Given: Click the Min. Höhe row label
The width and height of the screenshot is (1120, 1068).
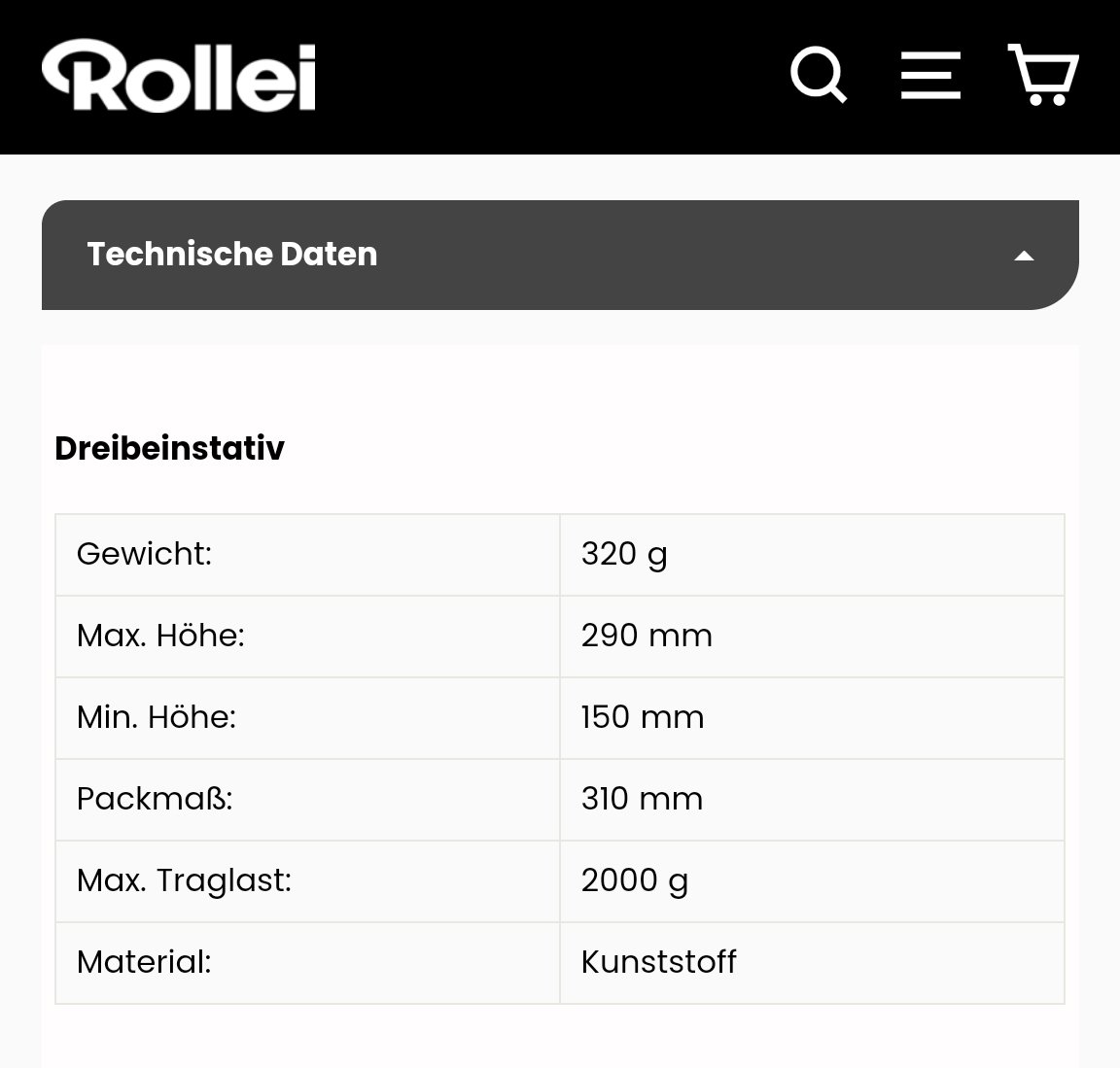Looking at the screenshot, I should pos(157,717).
